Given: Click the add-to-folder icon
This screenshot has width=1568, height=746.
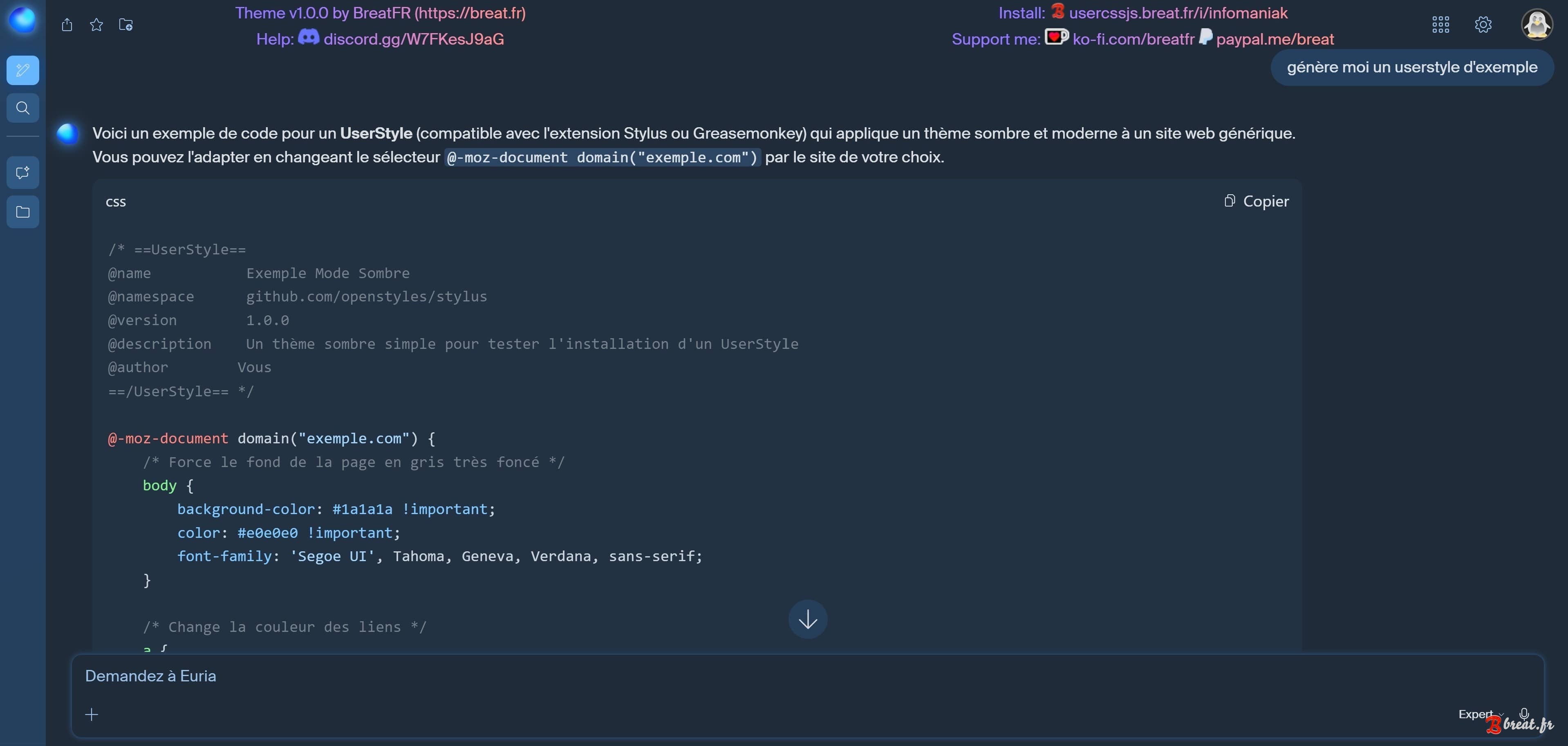Looking at the screenshot, I should (126, 25).
